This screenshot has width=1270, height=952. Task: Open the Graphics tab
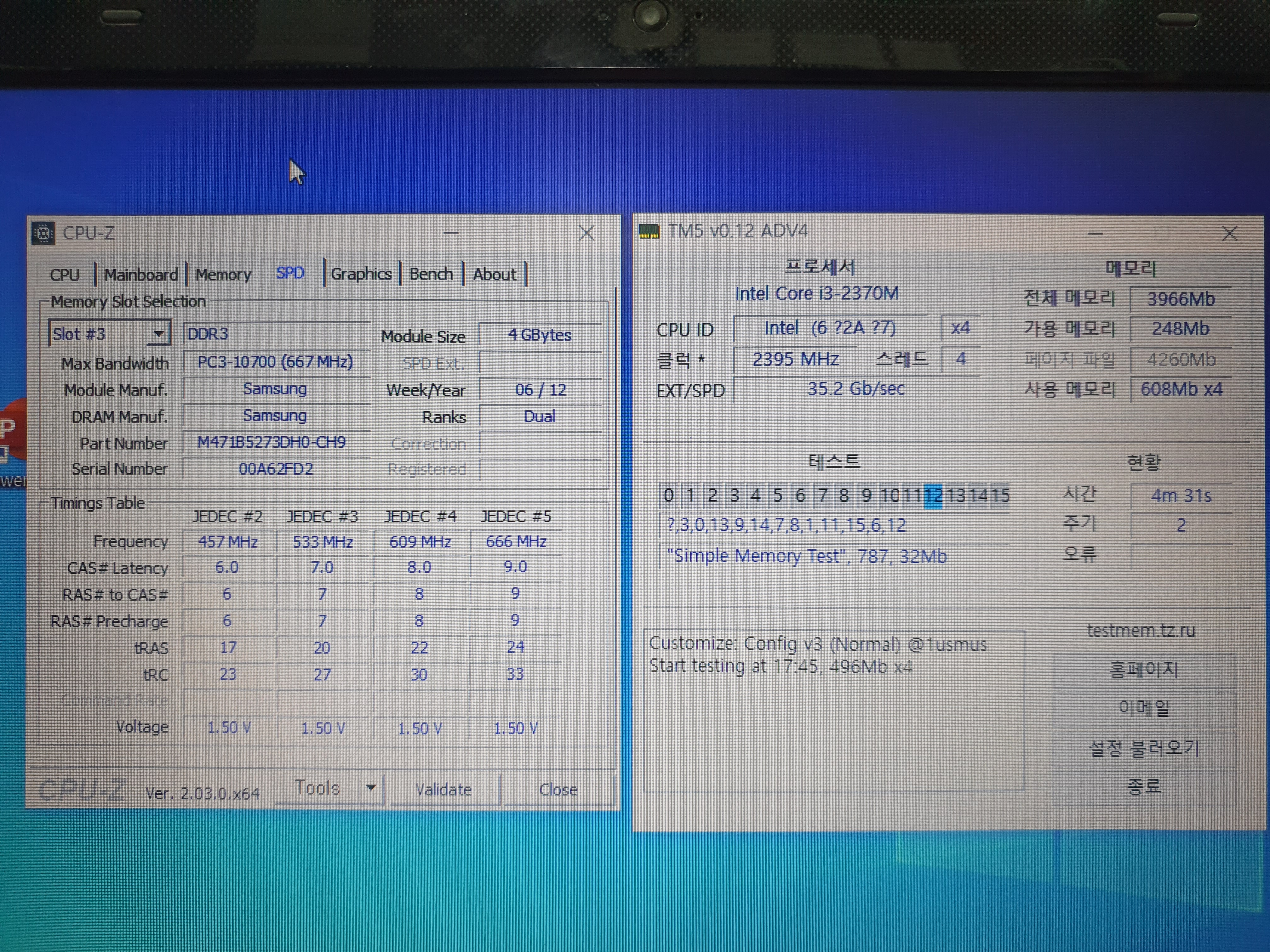pos(361,274)
